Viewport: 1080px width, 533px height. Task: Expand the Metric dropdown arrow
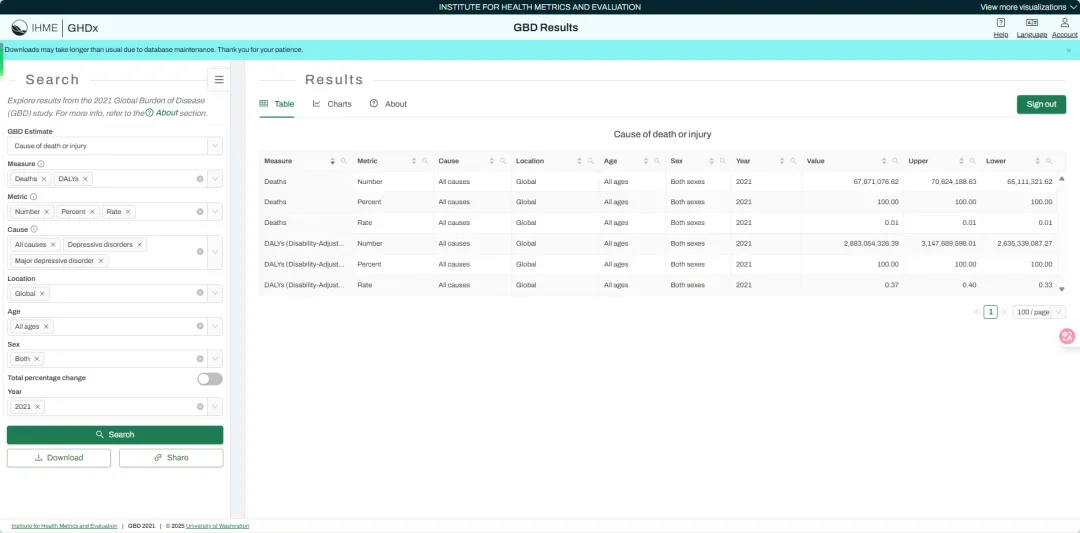click(216, 212)
